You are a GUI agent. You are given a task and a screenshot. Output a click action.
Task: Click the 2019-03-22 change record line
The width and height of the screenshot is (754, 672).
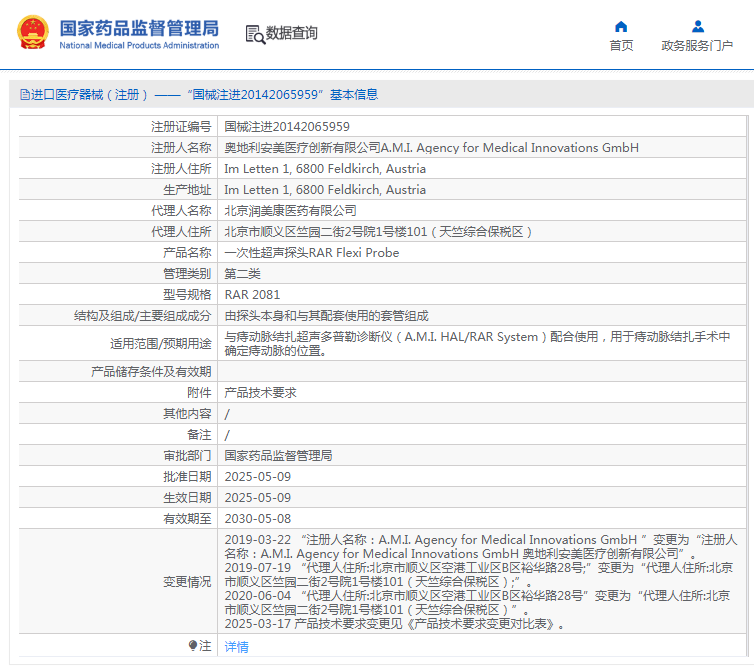click(480, 546)
